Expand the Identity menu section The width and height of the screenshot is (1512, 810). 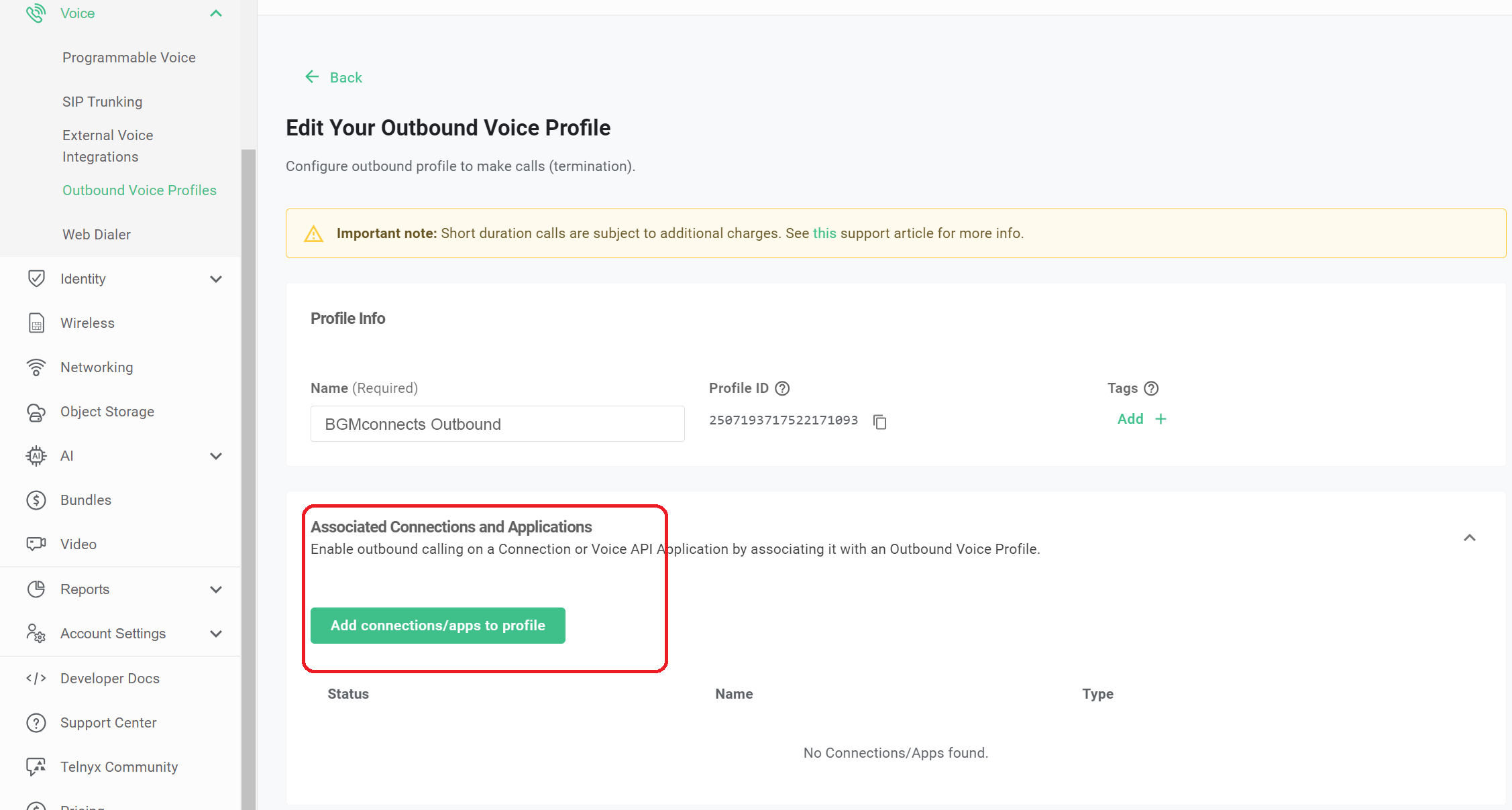pos(216,279)
